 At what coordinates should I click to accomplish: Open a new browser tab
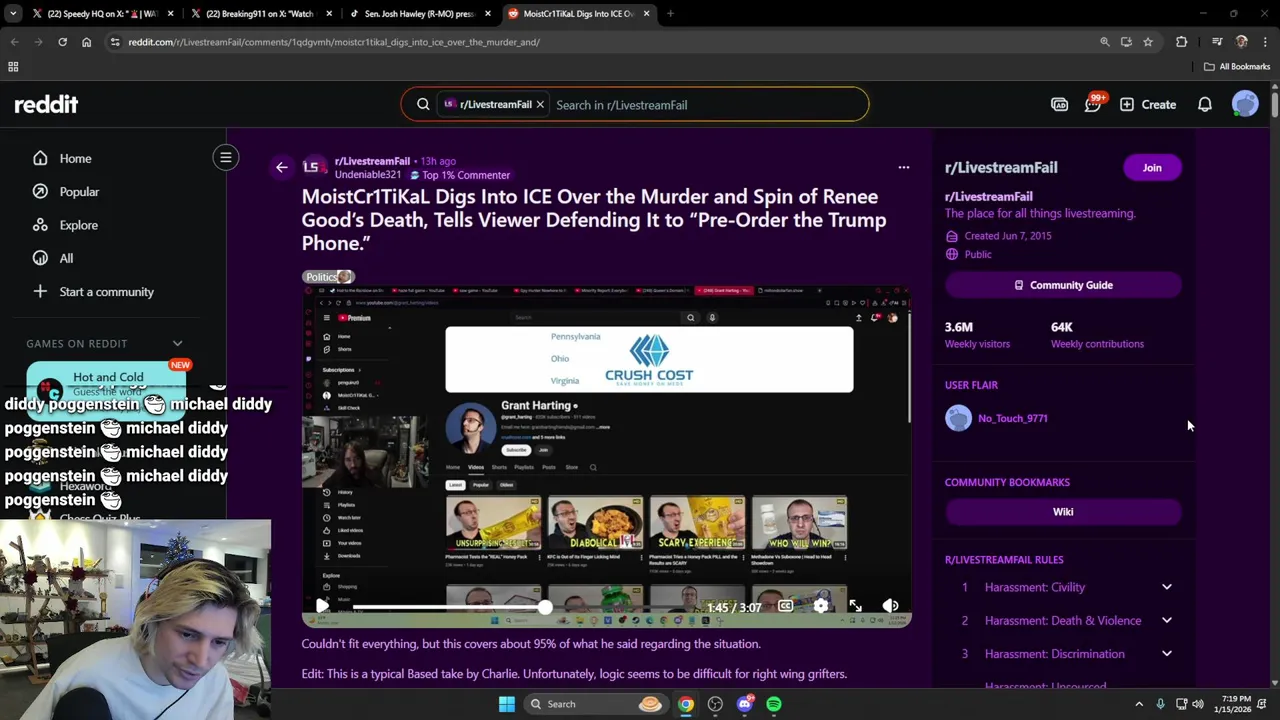[x=670, y=14]
